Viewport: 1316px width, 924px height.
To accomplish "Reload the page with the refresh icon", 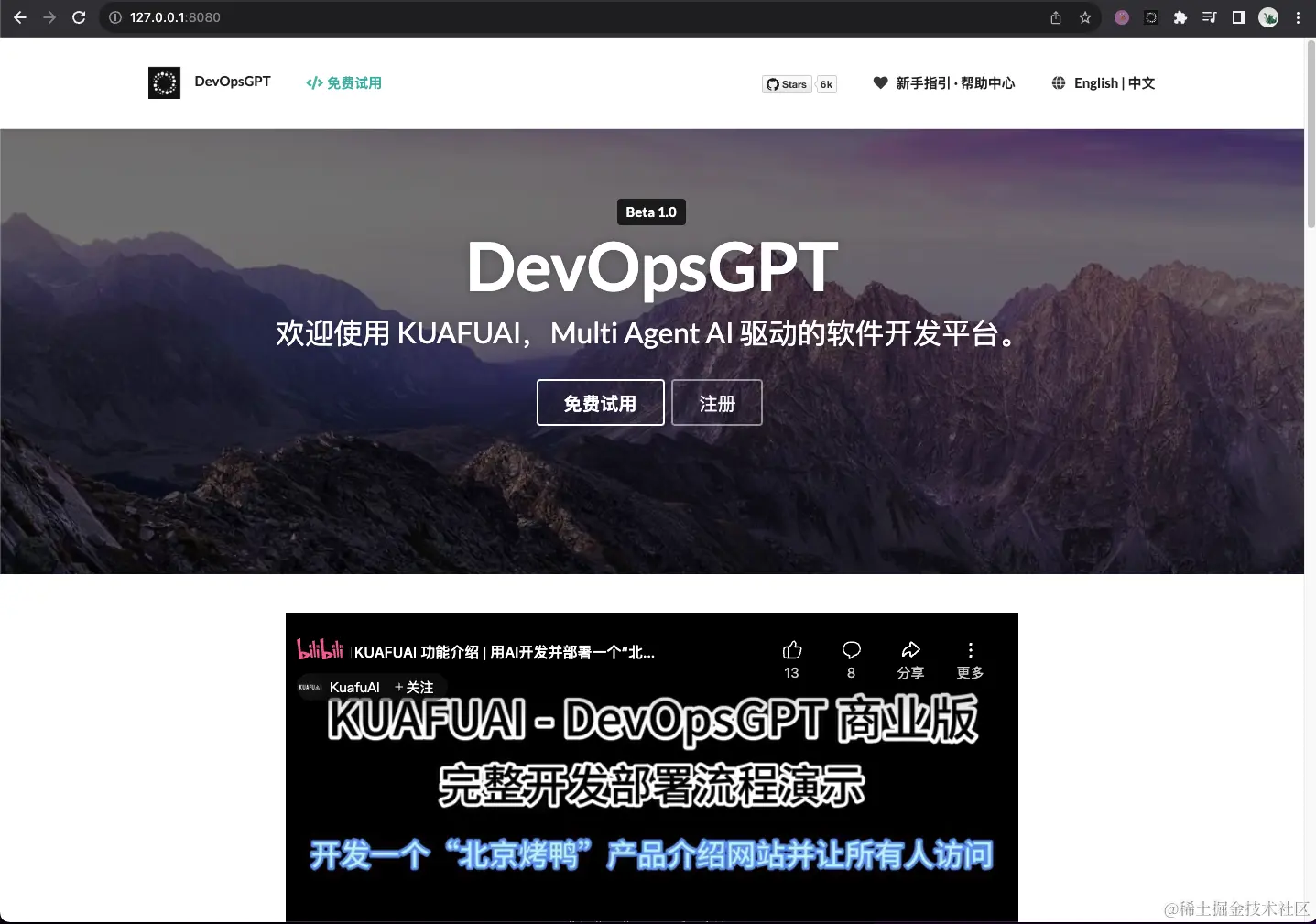I will click(x=79, y=17).
